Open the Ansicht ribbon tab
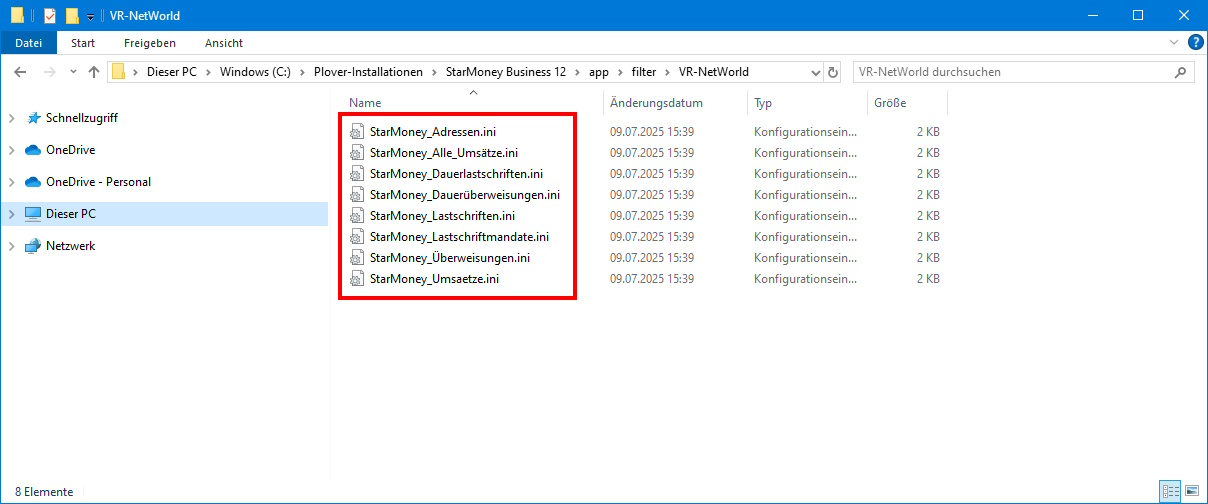The width and height of the screenshot is (1208, 504). tap(224, 43)
